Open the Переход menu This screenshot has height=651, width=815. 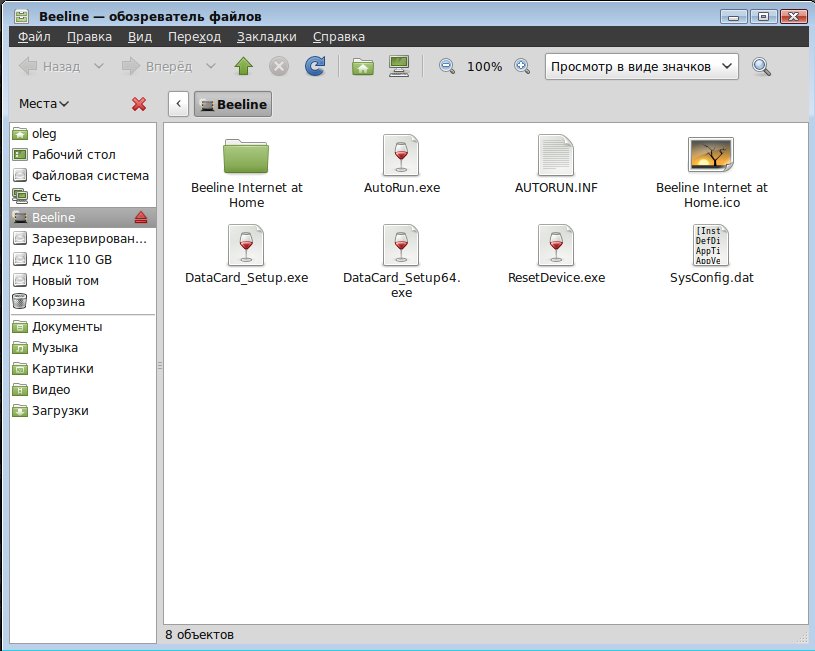[194, 37]
